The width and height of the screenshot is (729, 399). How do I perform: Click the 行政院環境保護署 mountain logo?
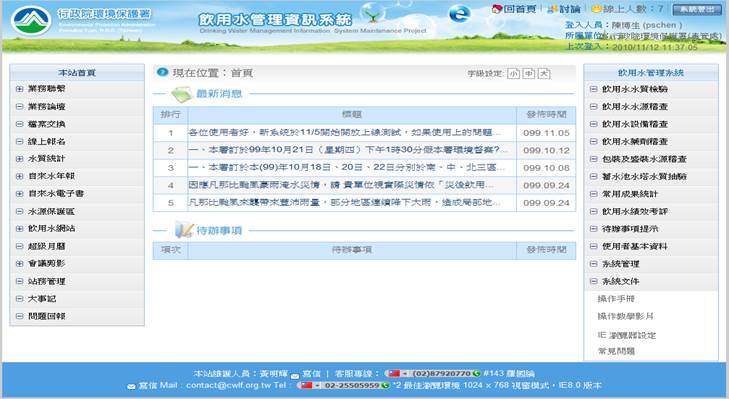coord(31,20)
